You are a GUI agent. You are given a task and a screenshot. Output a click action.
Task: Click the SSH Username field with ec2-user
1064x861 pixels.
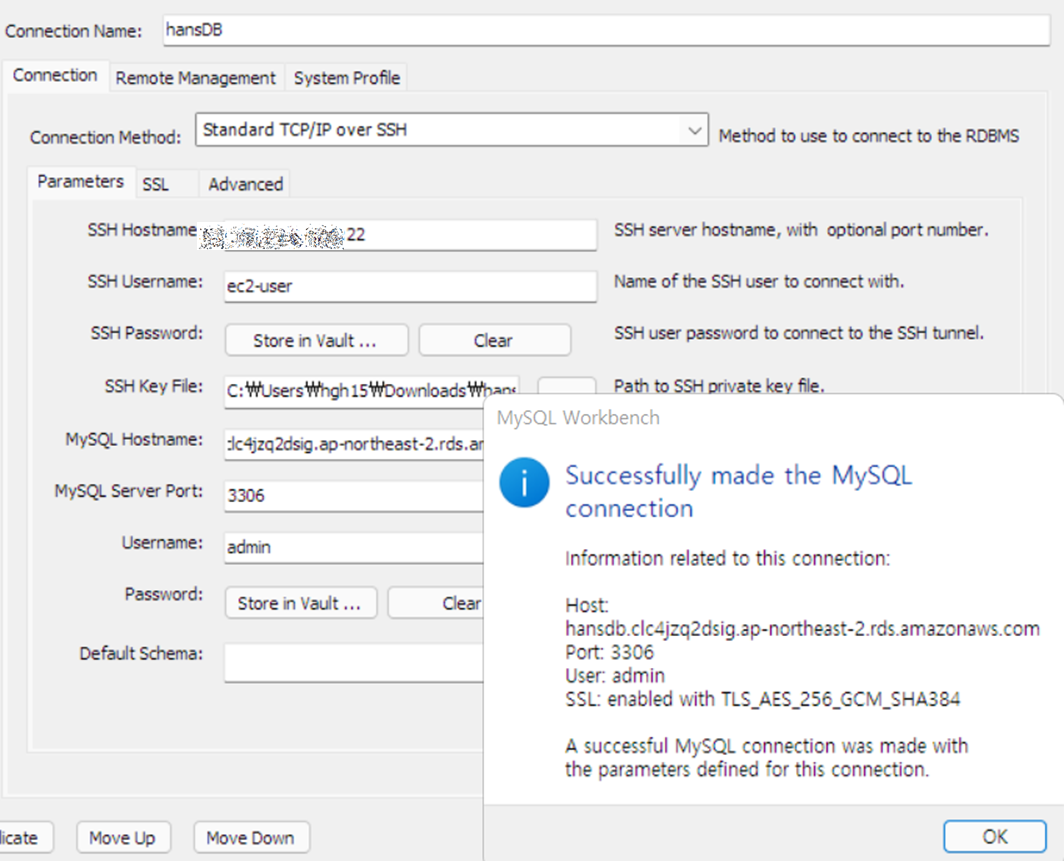click(x=411, y=286)
